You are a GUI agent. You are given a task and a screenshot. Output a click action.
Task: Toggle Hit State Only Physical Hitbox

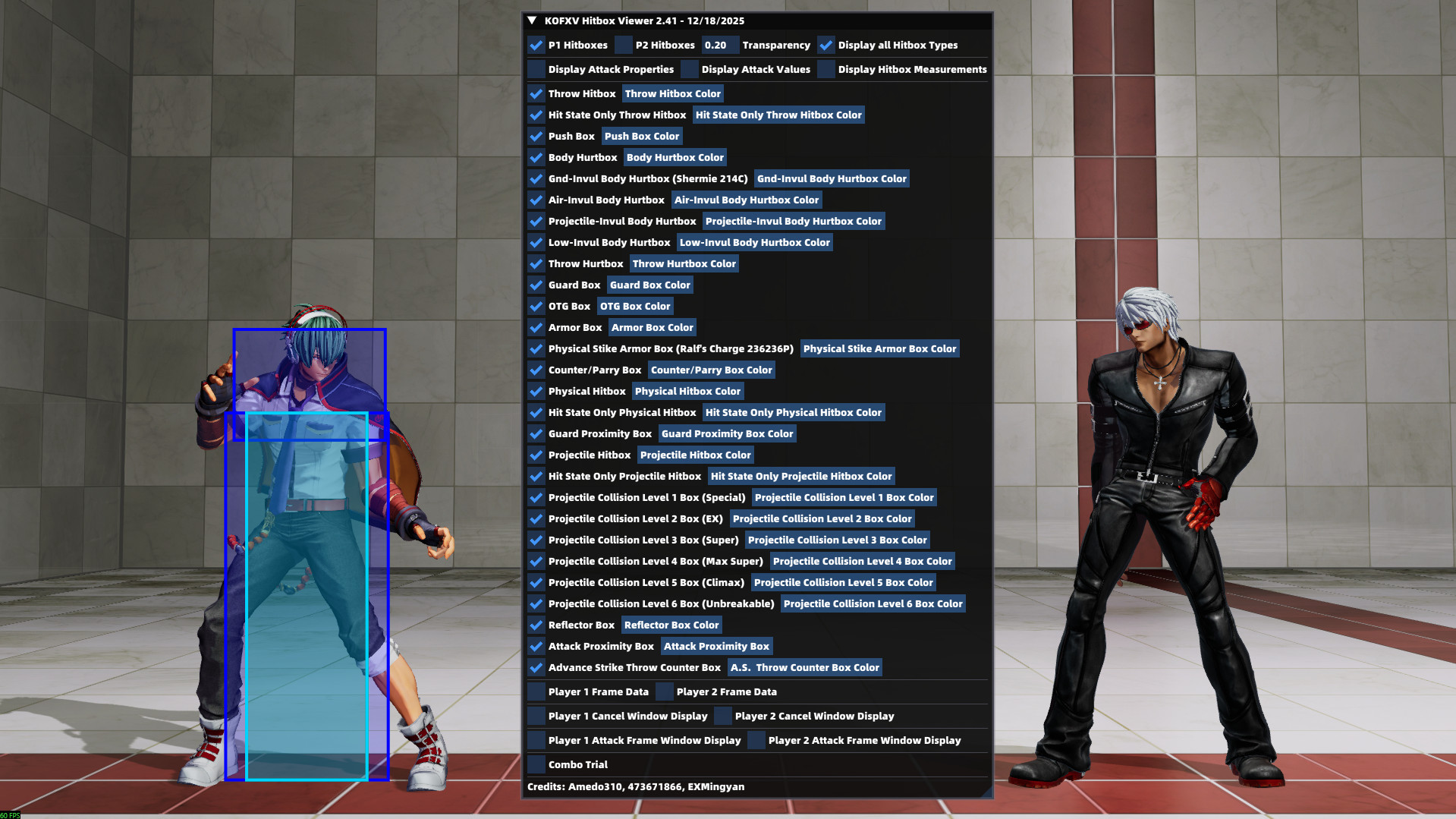536,412
